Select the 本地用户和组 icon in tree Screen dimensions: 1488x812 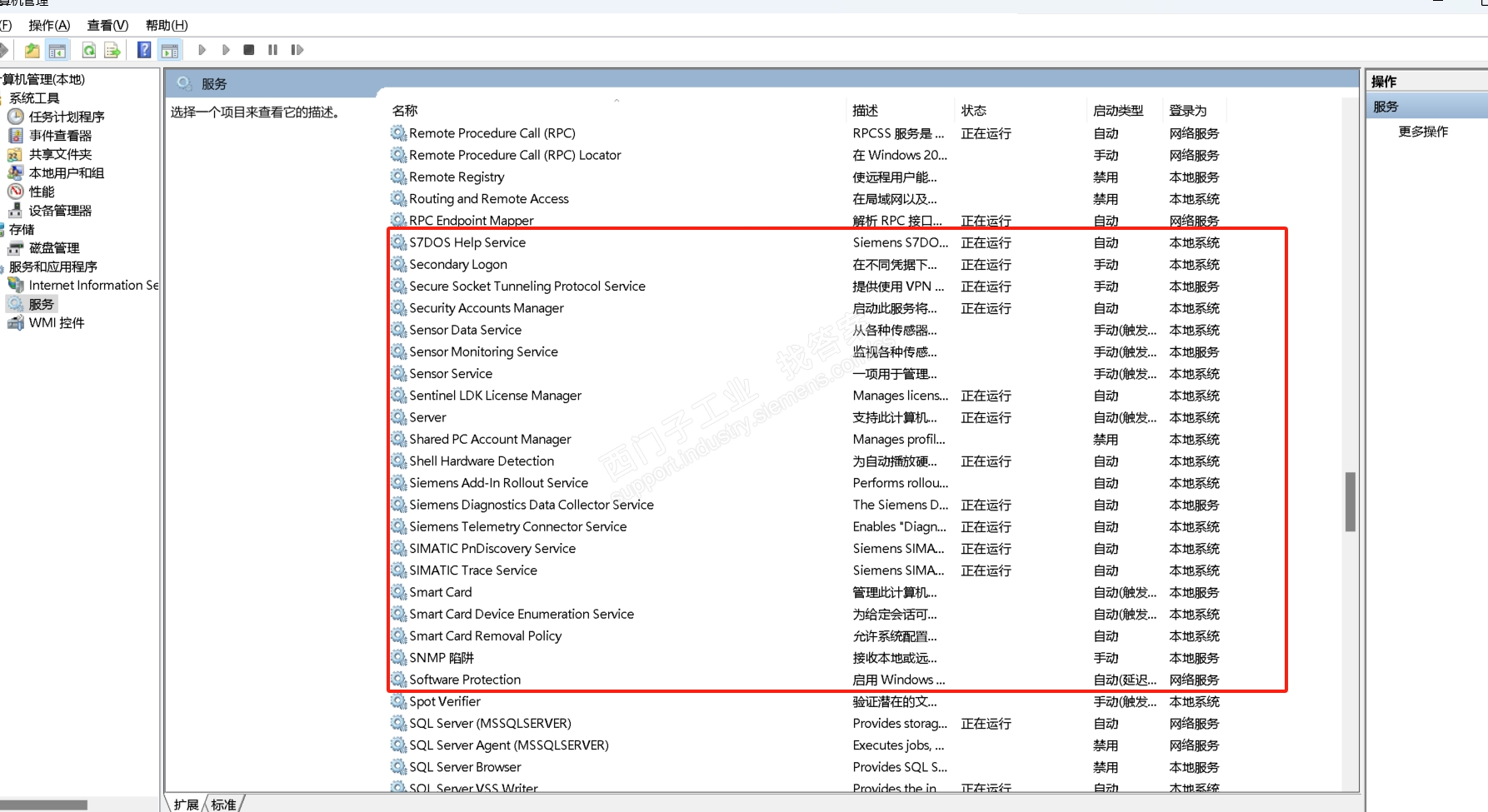[16, 172]
